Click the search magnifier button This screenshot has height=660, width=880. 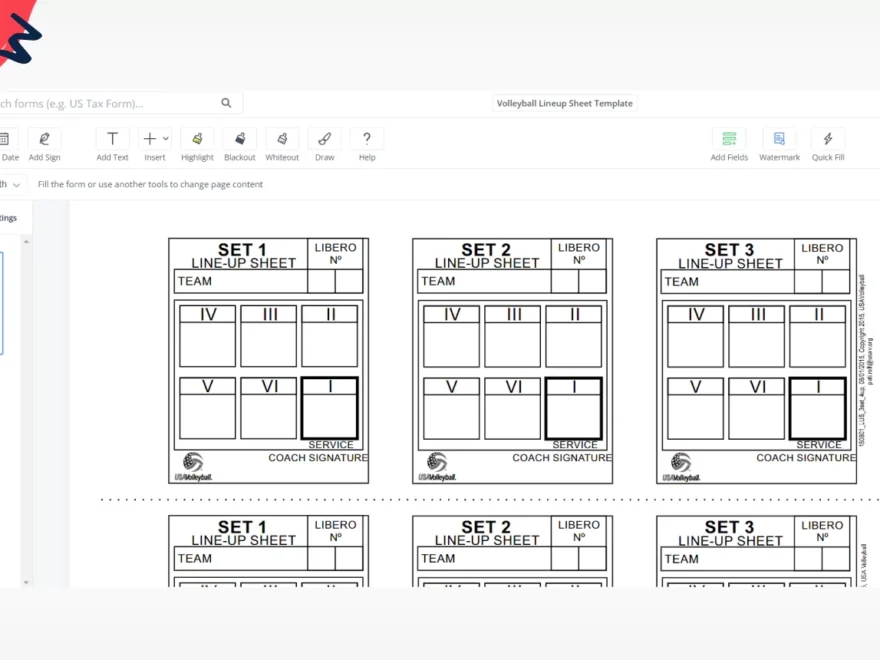[x=226, y=102]
